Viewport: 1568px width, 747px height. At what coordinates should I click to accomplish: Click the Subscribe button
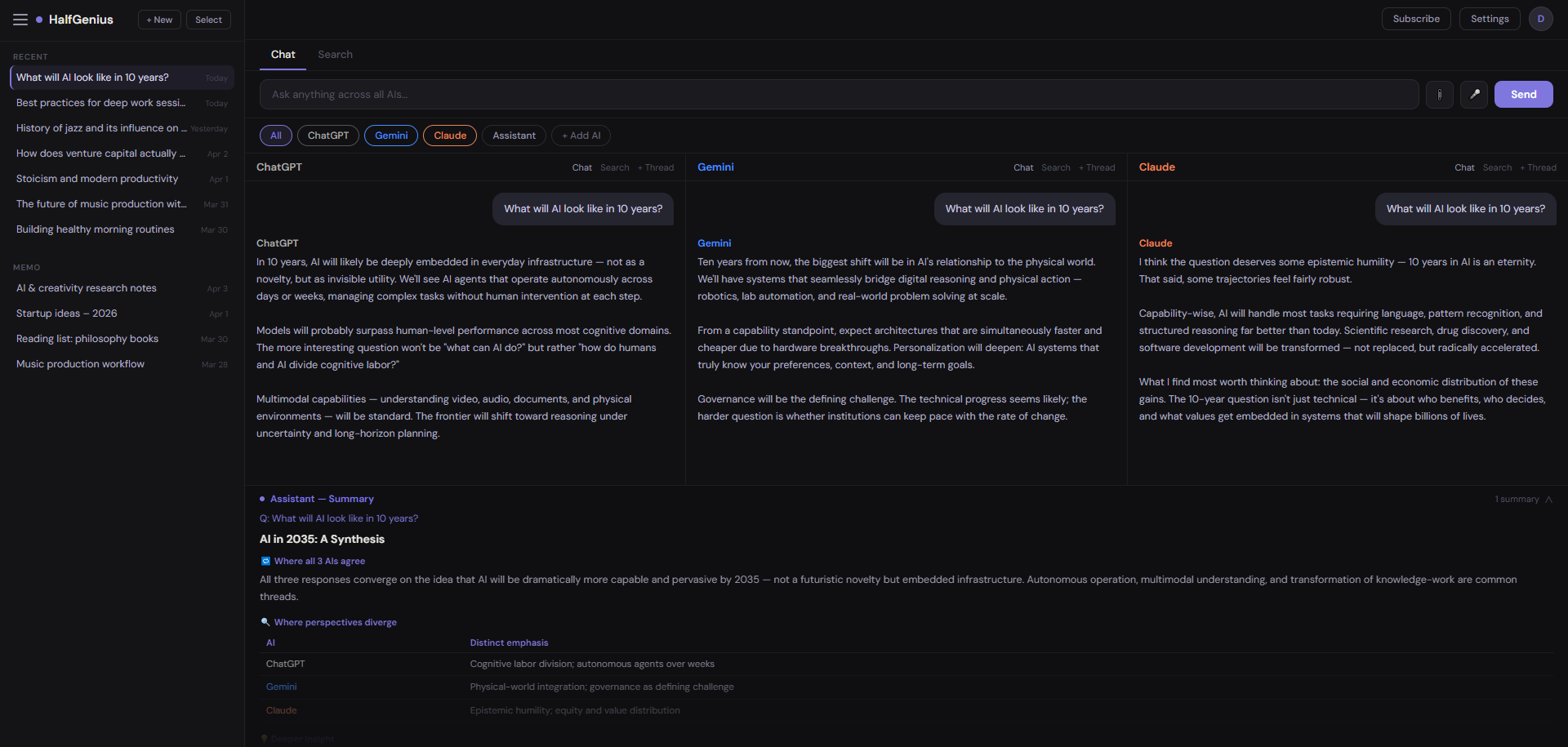pos(1415,19)
